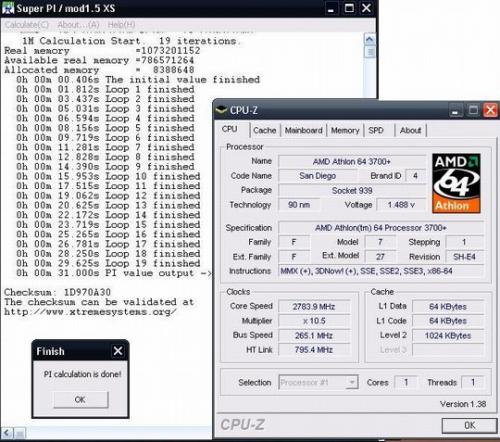Image resolution: width=500 pixels, height=442 pixels.
Task: Open the Processor #1 selection dropdown
Action: [318, 382]
